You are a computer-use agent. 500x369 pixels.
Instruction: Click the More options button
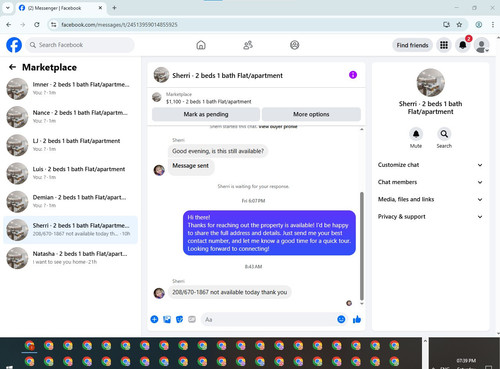coord(311,114)
